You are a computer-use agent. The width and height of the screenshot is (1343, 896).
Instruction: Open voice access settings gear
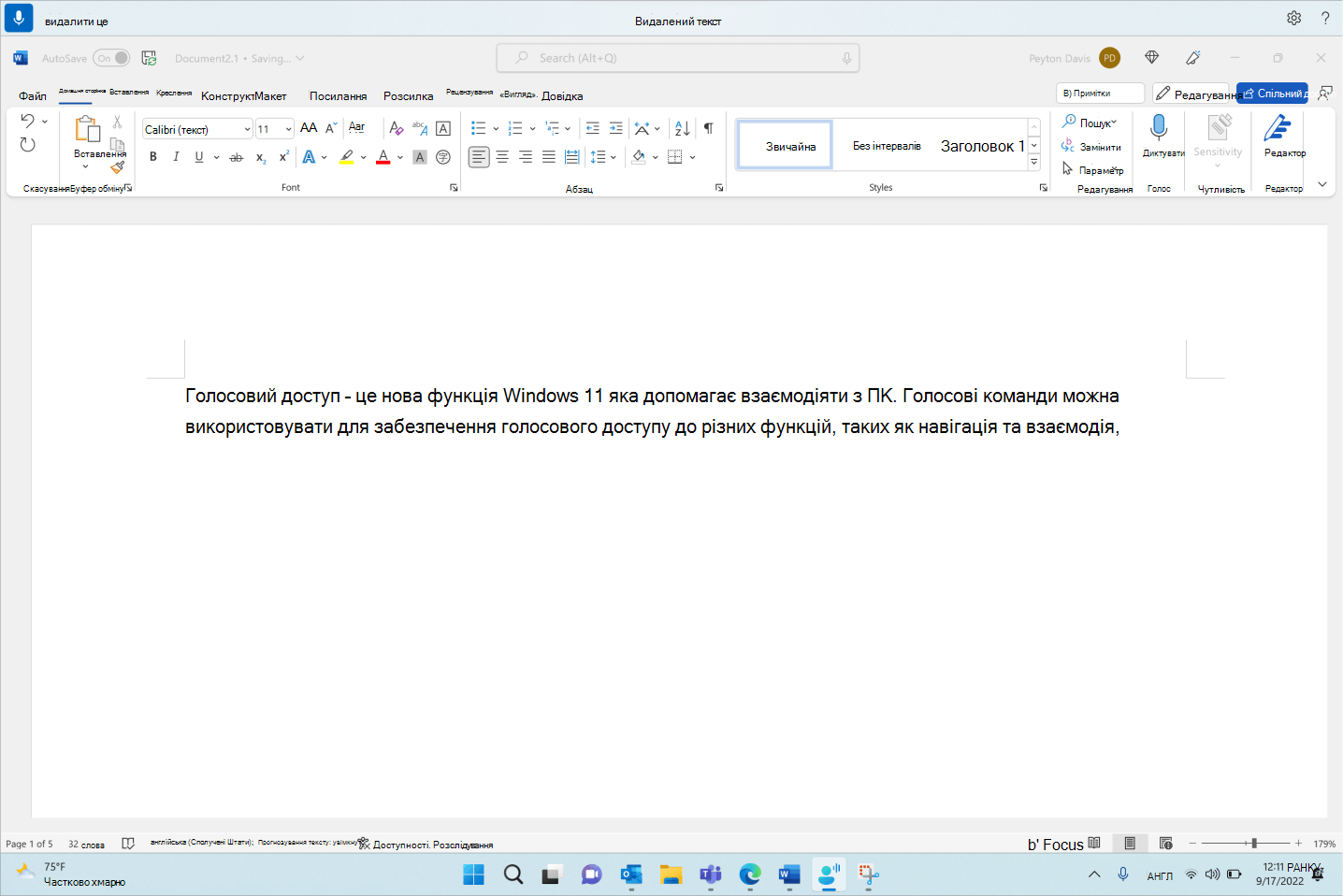tap(1293, 18)
